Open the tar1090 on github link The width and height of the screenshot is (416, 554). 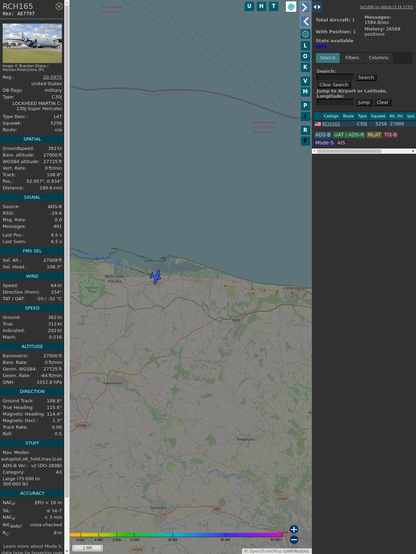(x=386, y=7)
